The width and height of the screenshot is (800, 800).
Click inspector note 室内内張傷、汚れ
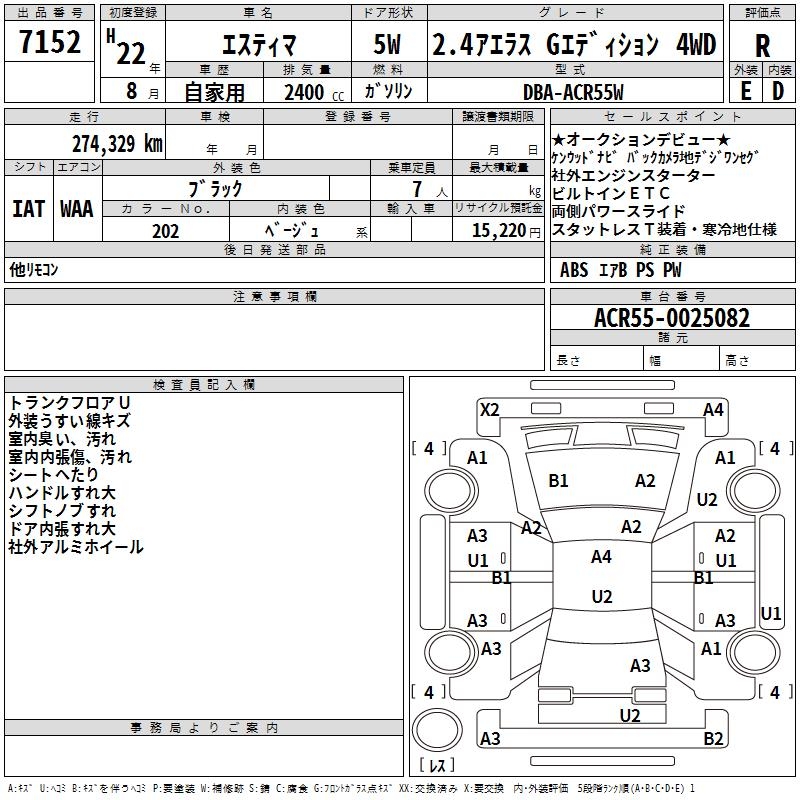tap(70, 457)
